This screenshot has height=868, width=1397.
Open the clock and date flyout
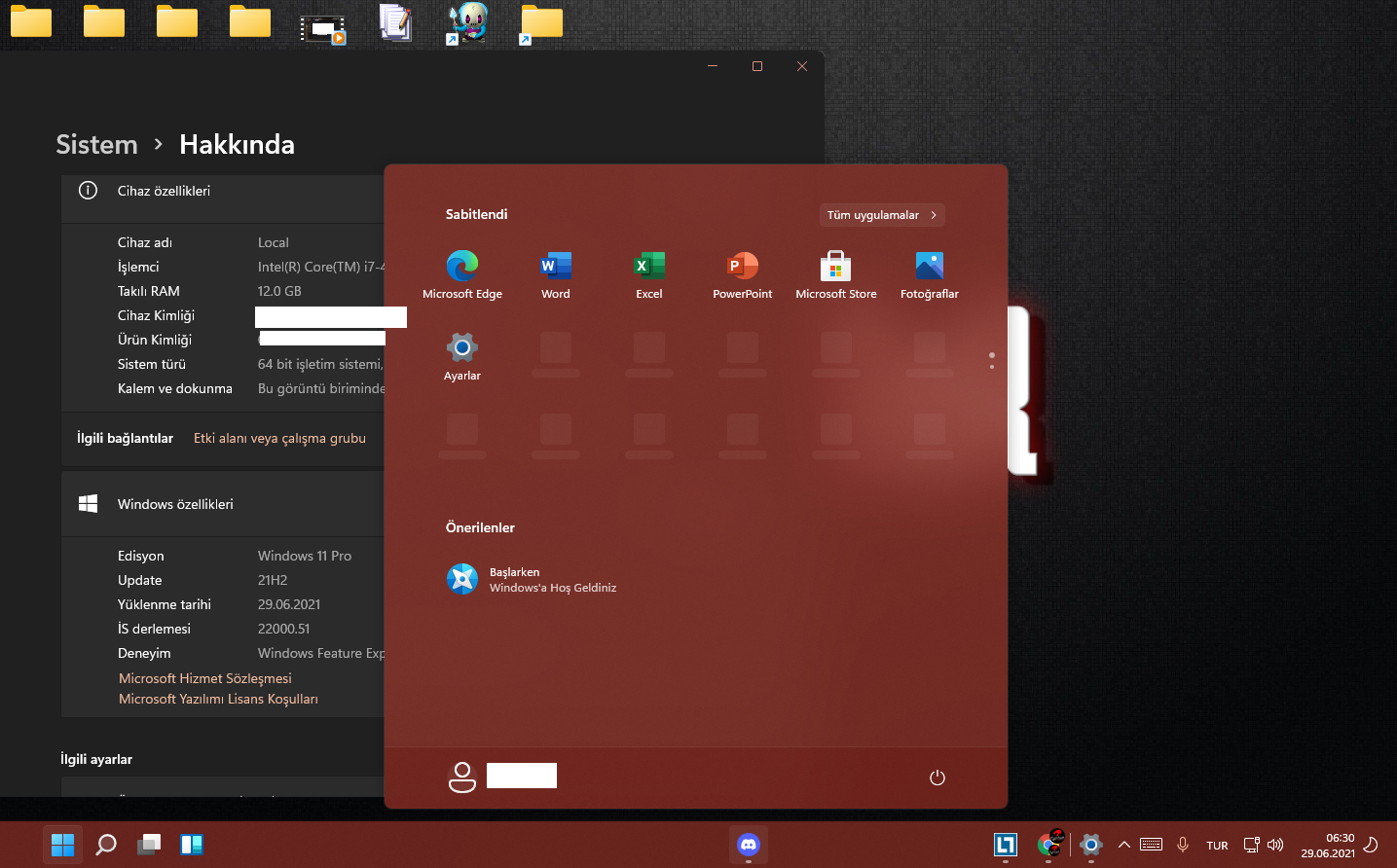[1328, 846]
